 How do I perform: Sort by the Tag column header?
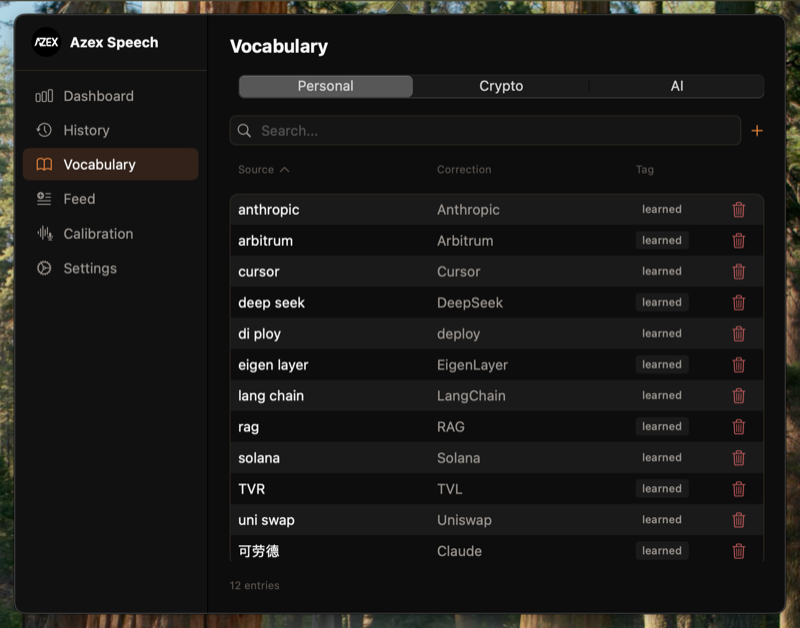(644, 169)
